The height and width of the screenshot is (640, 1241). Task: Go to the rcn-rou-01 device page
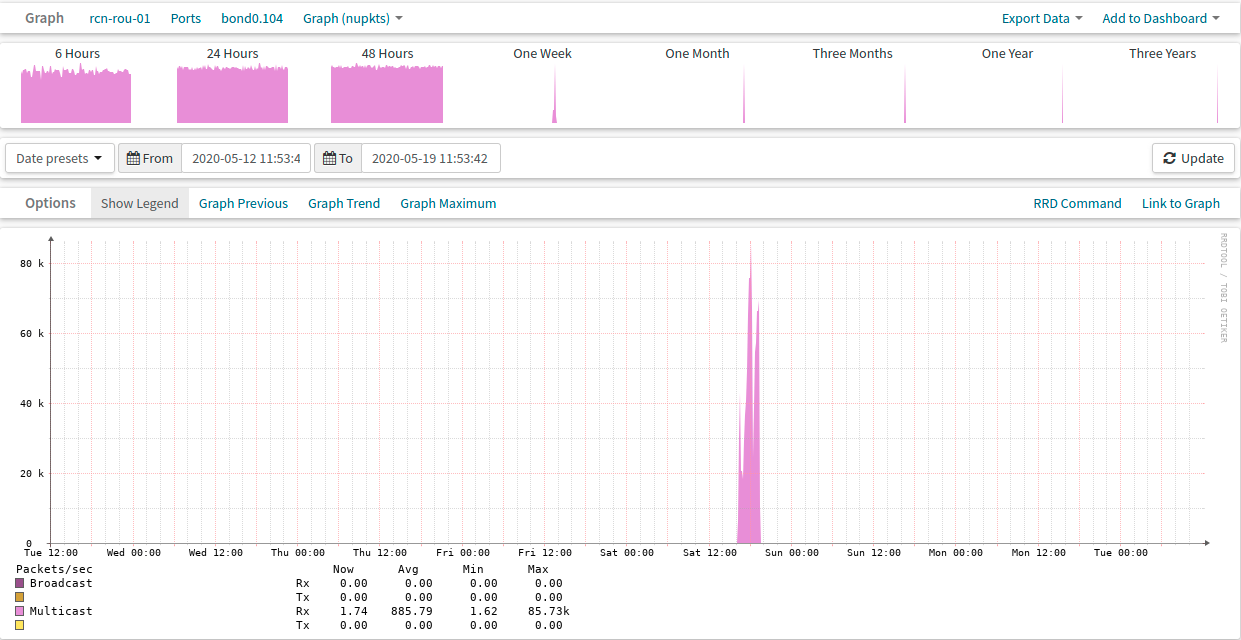tap(120, 18)
